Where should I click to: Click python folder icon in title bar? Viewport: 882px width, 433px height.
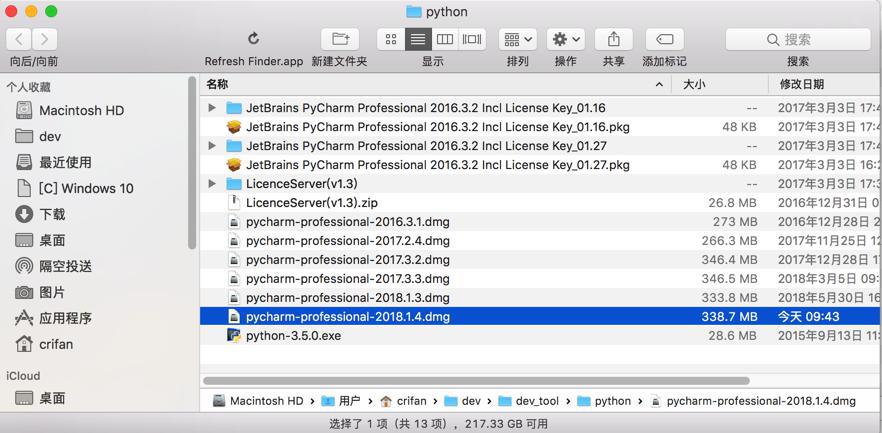(414, 12)
